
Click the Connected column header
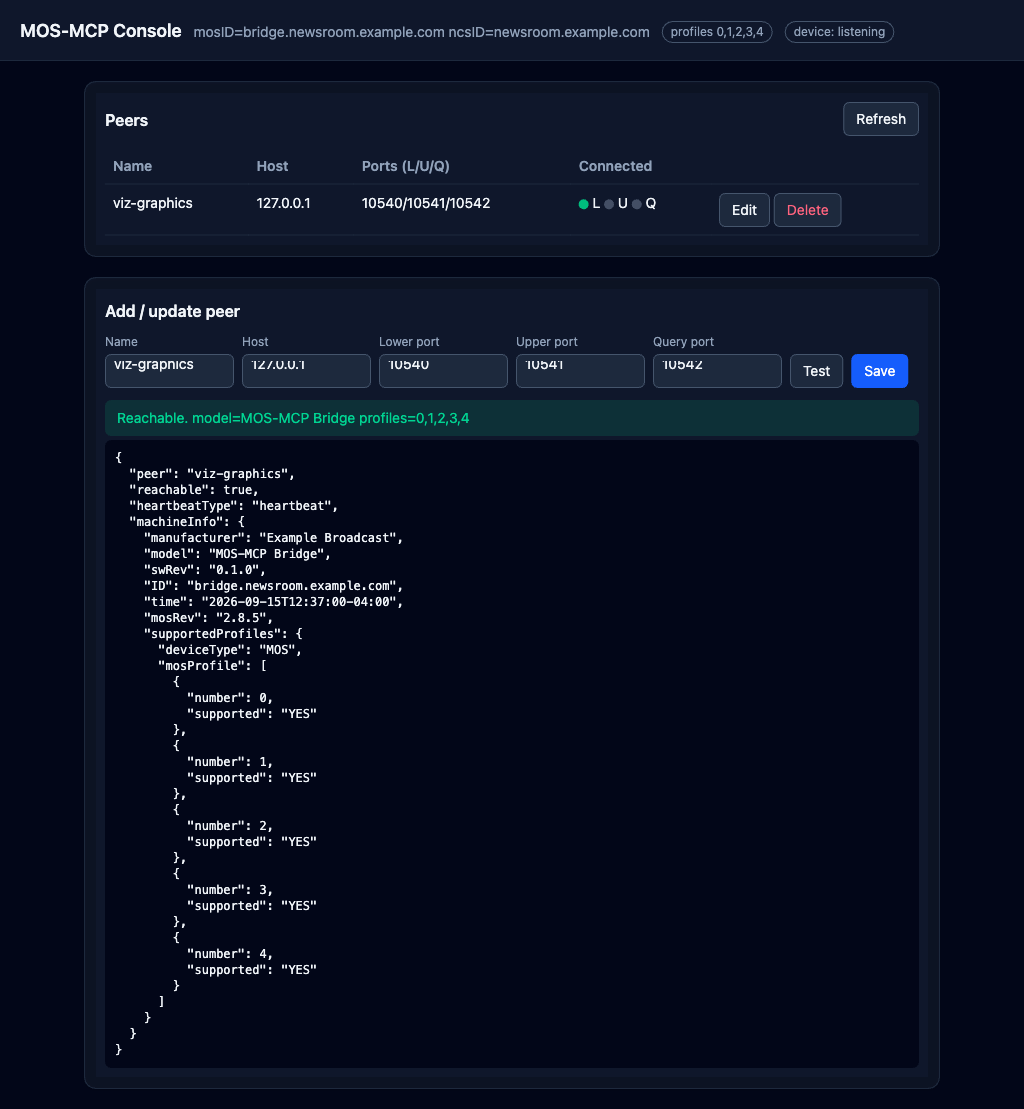(615, 166)
